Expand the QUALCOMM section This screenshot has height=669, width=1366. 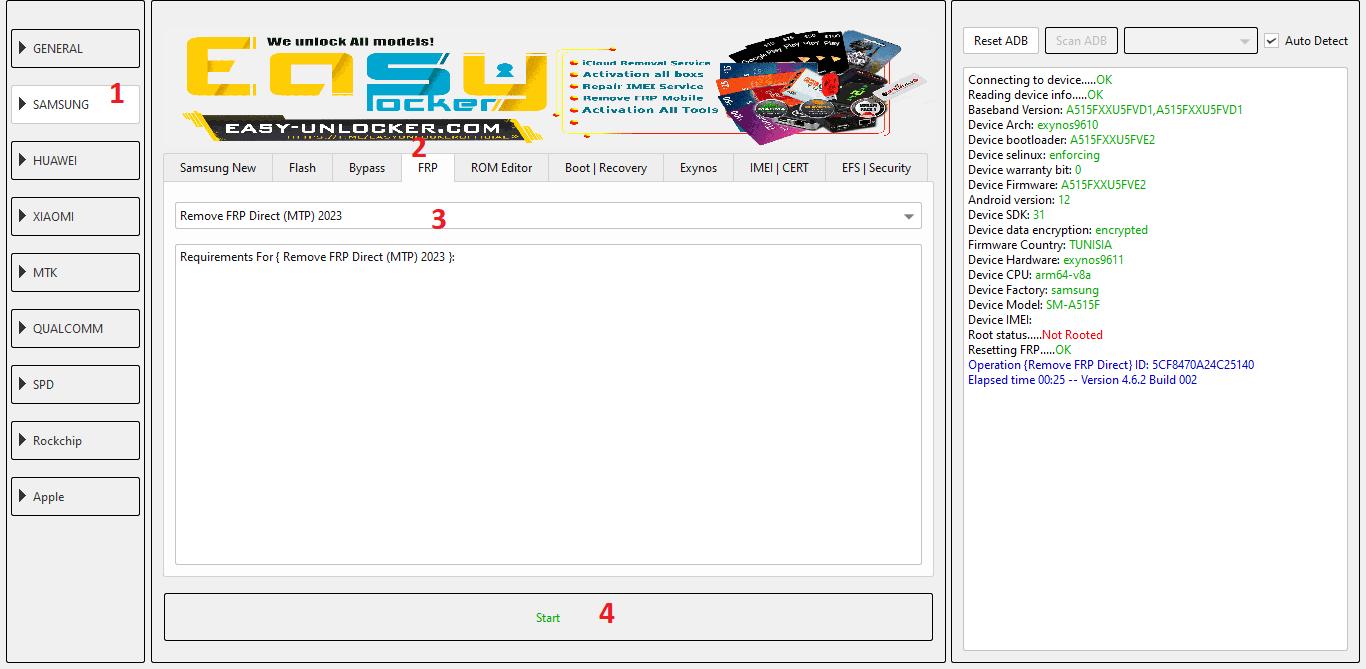75,328
